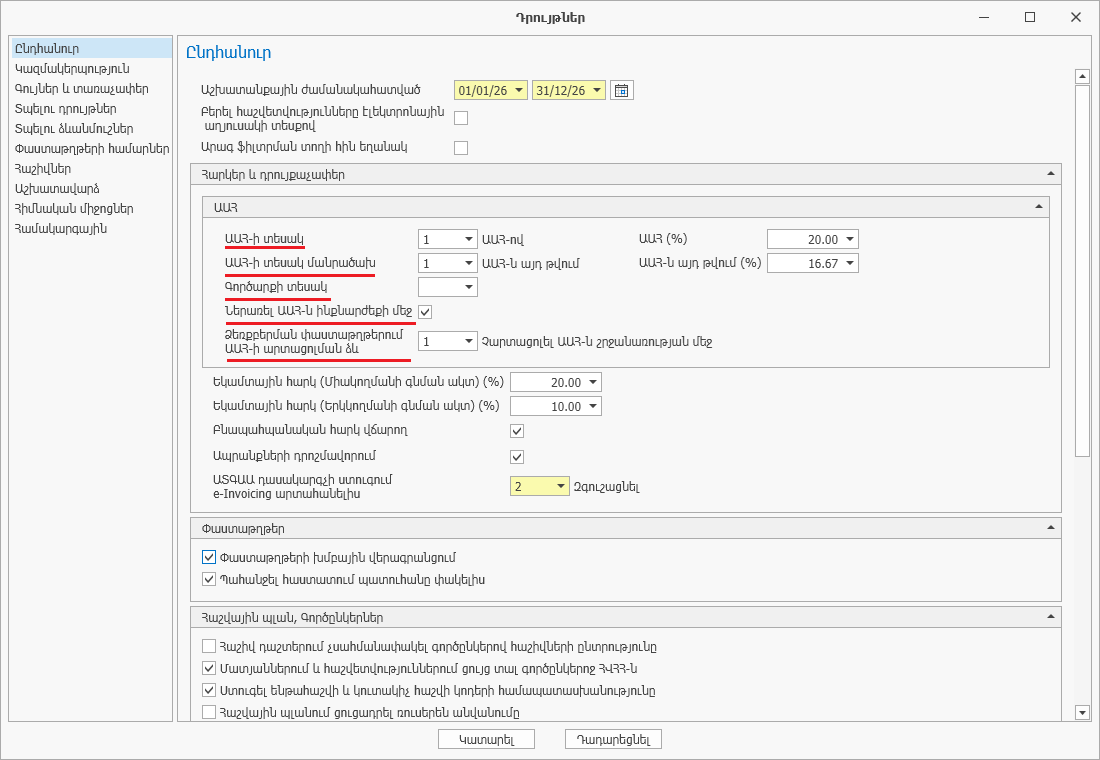Uncheck Փաստաթղթերի խմբային վերագրանցում checkbox
This screenshot has height=760, width=1100.
pyautogui.click(x=209, y=557)
